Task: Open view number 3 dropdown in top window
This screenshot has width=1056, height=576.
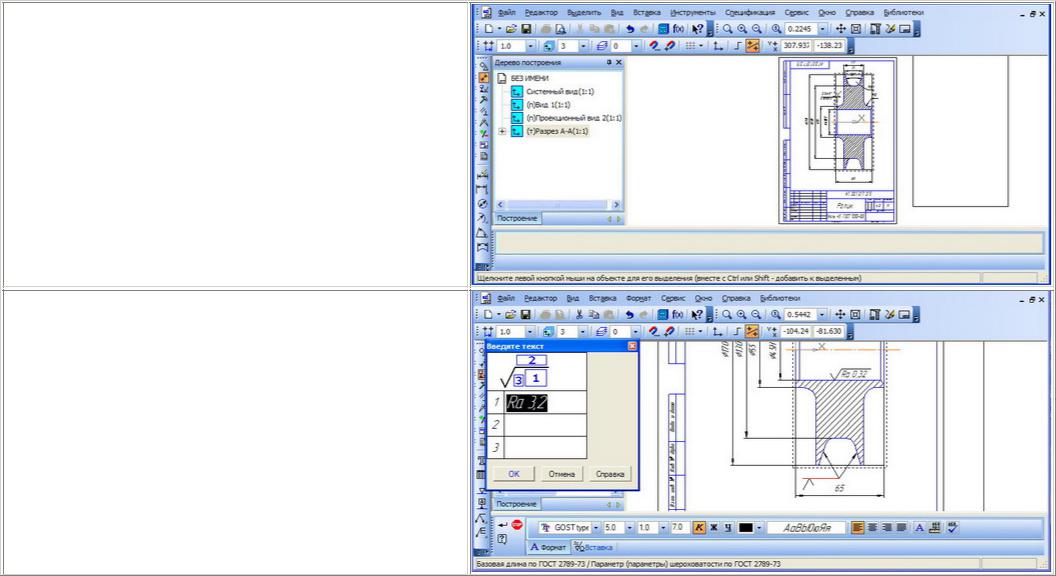Action: click(x=583, y=46)
